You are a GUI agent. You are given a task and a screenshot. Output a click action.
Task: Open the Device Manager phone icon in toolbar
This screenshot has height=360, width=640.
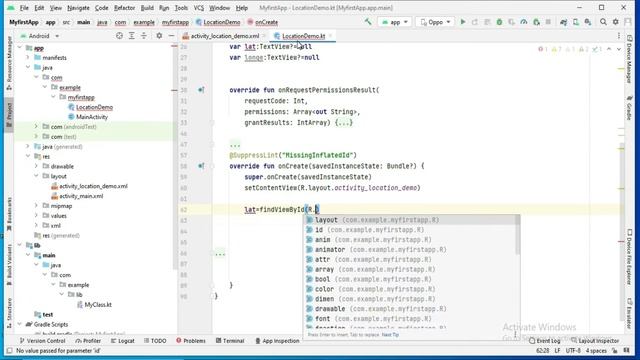576,22
